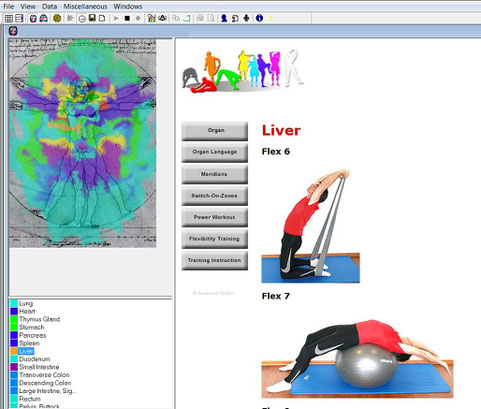Screen dimensions: 481x409
Task: Click the blue person silhouette toolbar icon
Action: tap(224, 18)
